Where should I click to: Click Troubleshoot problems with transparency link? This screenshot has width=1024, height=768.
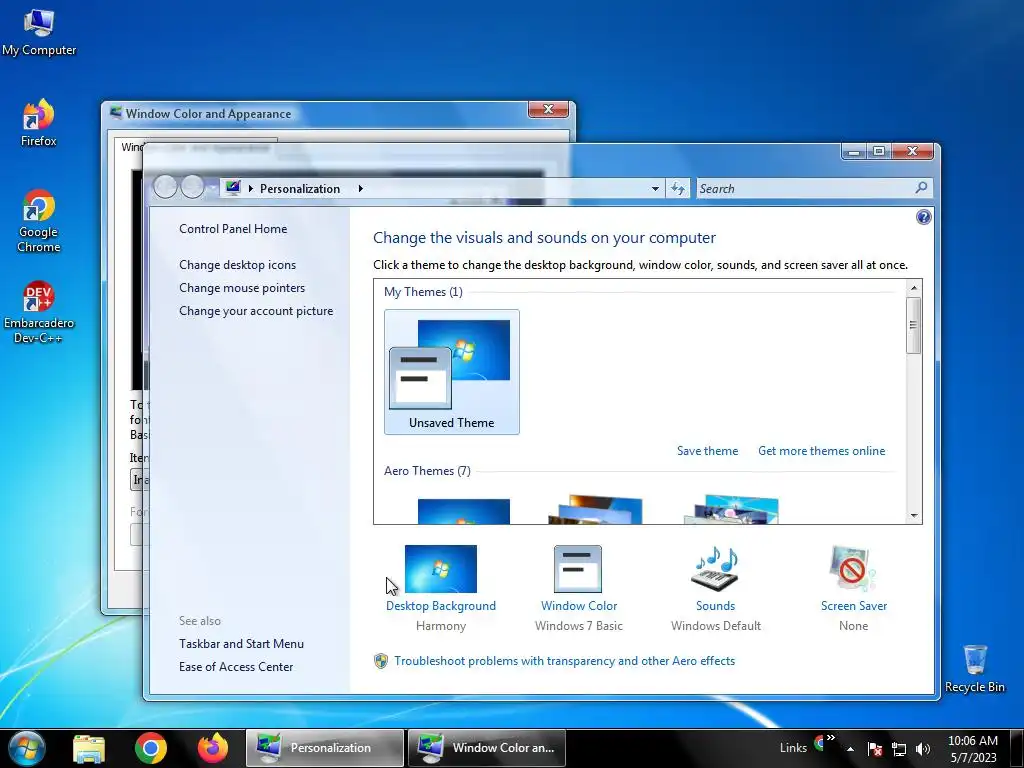(x=564, y=661)
